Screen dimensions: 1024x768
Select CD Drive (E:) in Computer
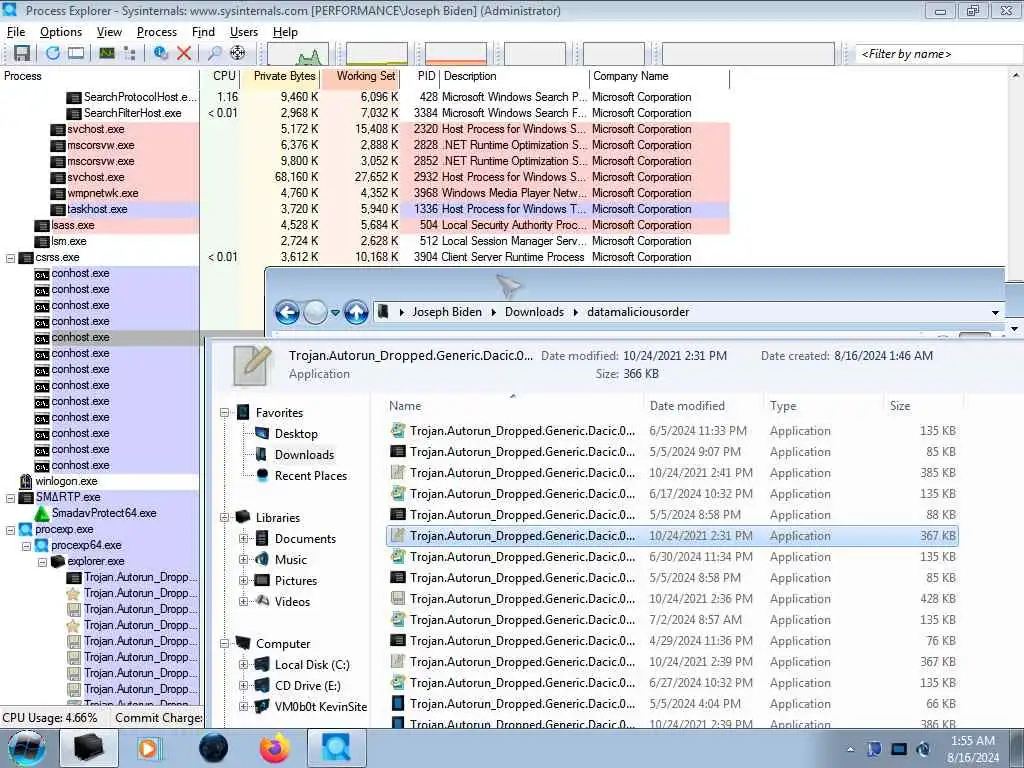click(x=306, y=686)
